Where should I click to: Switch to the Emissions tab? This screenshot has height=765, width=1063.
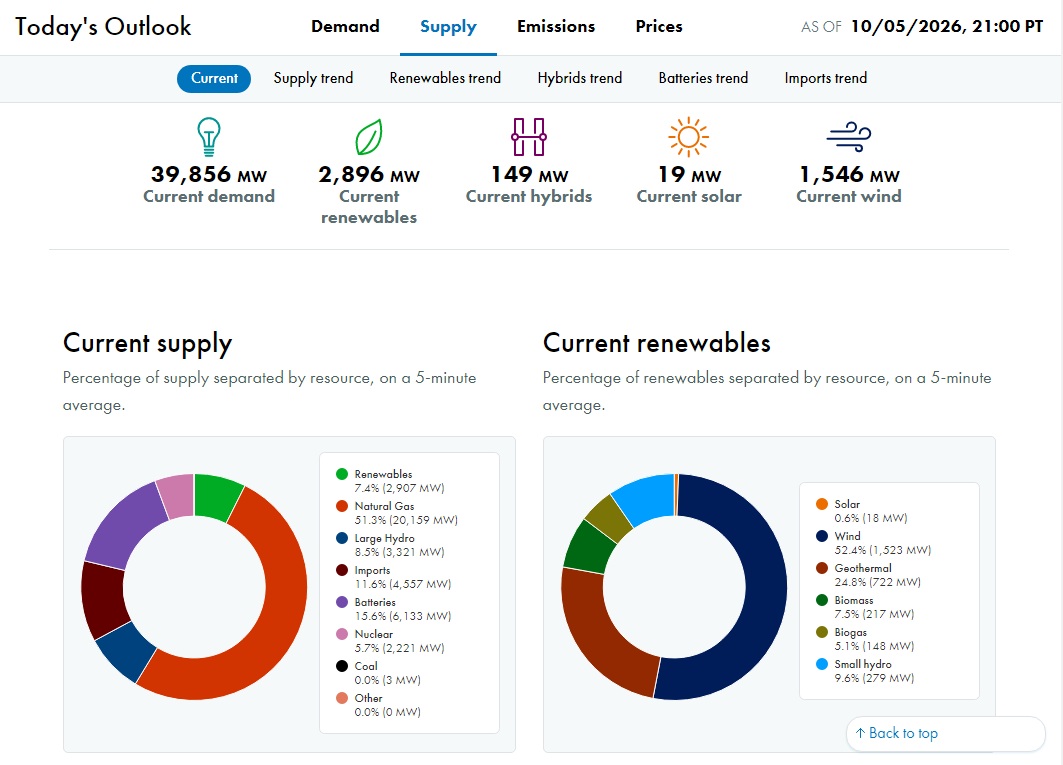556,26
